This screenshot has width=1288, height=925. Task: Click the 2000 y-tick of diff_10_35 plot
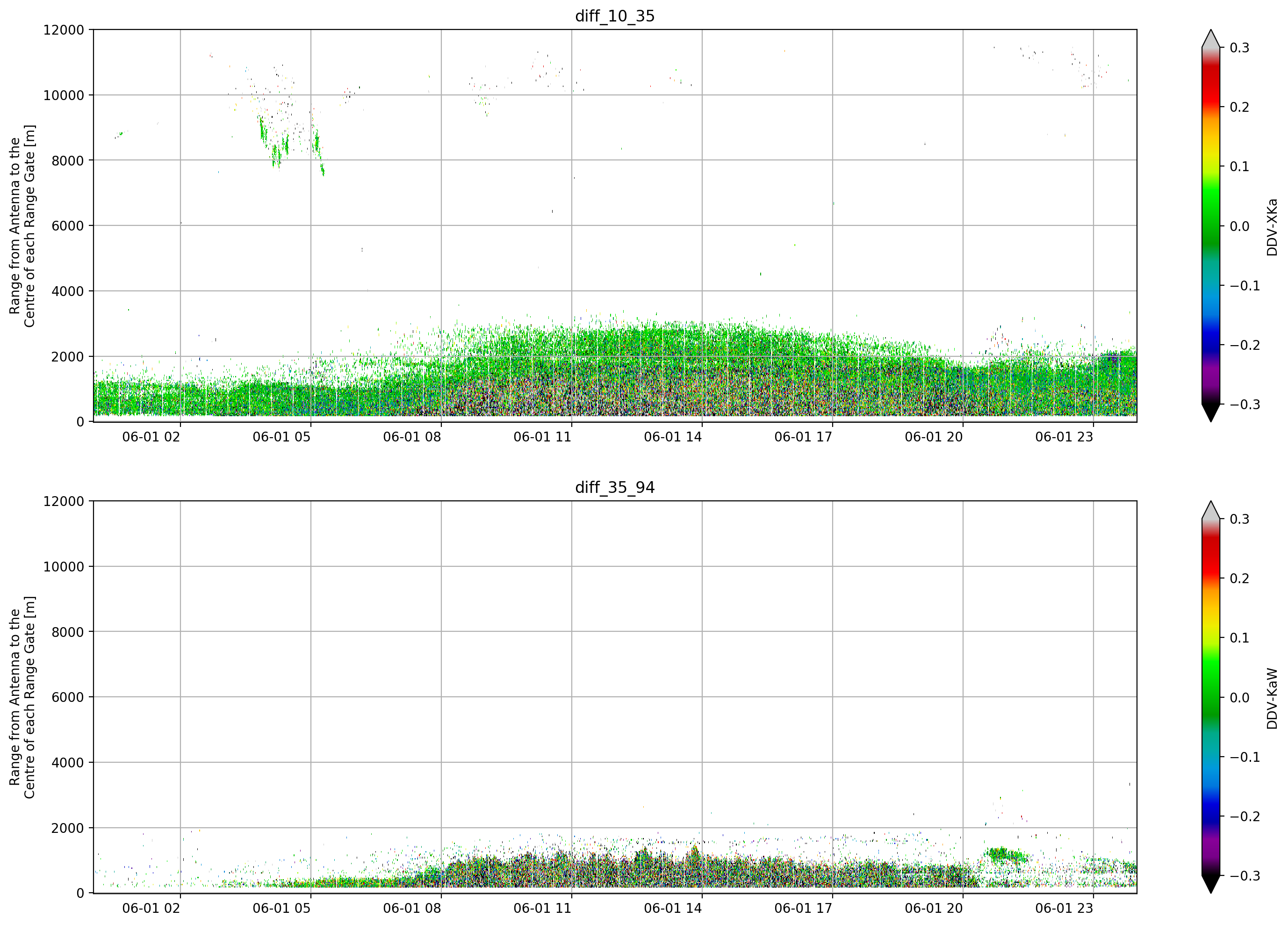tap(68, 357)
